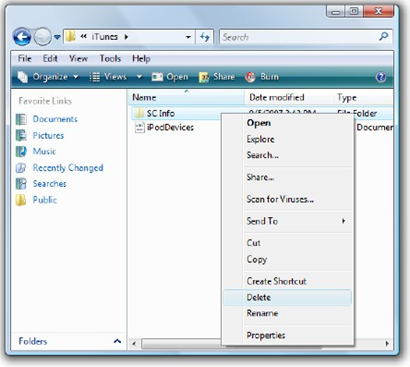Choose Explore in the context menu
Image resolution: width=410 pixels, height=367 pixels.
click(x=288, y=139)
